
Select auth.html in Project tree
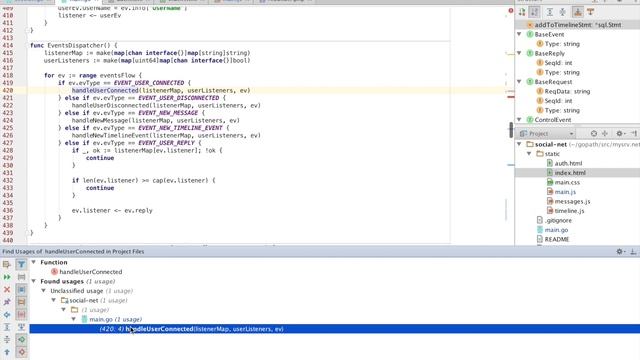click(568, 163)
